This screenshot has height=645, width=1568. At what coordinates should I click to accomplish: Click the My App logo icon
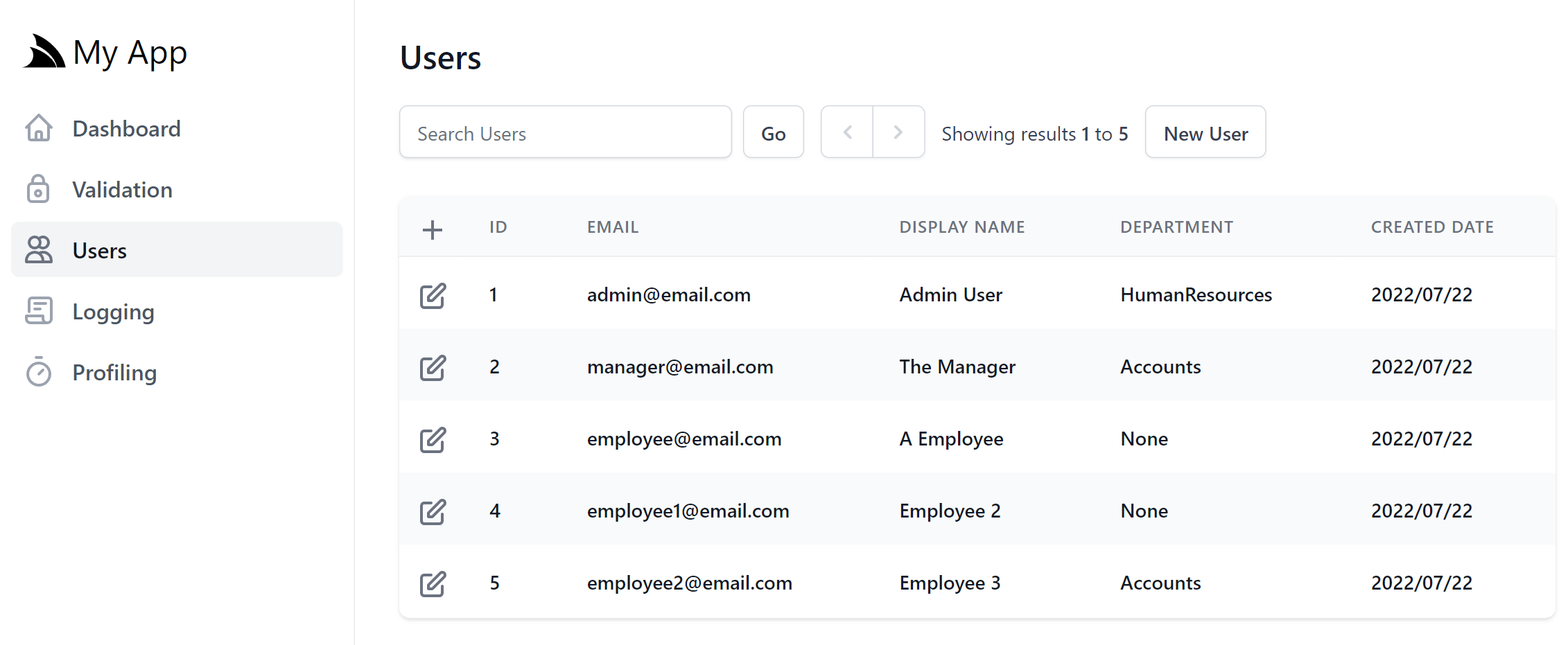pos(44,52)
